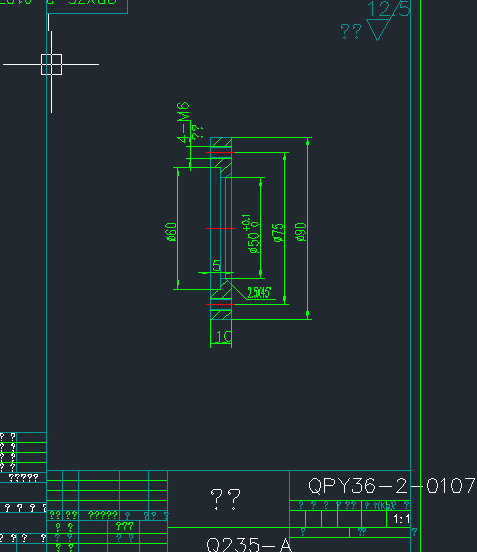Screen dimensions: 477x552
Task: Select the ø75 dimension text
Action: point(278,232)
